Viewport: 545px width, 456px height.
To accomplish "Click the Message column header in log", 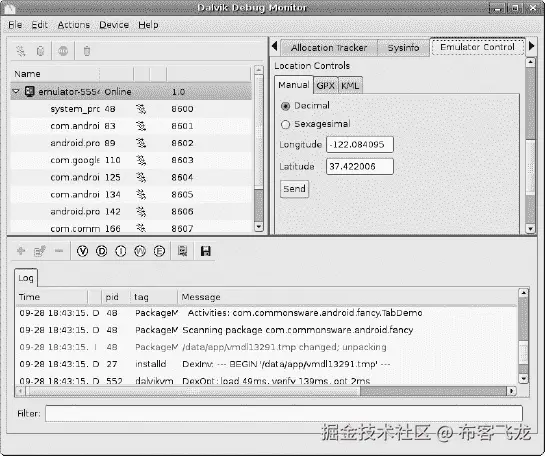I will (x=348, y=297).
